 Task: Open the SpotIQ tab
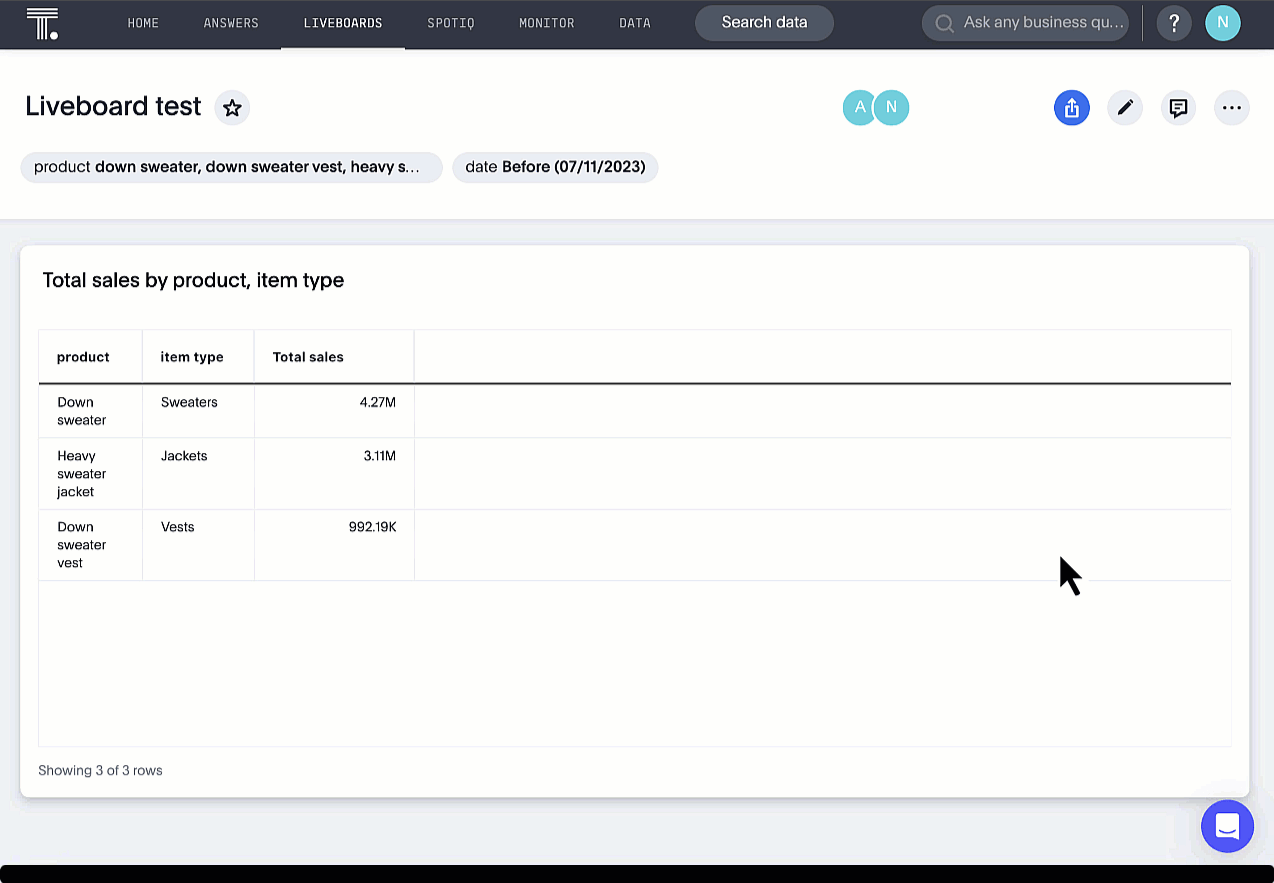451,23
